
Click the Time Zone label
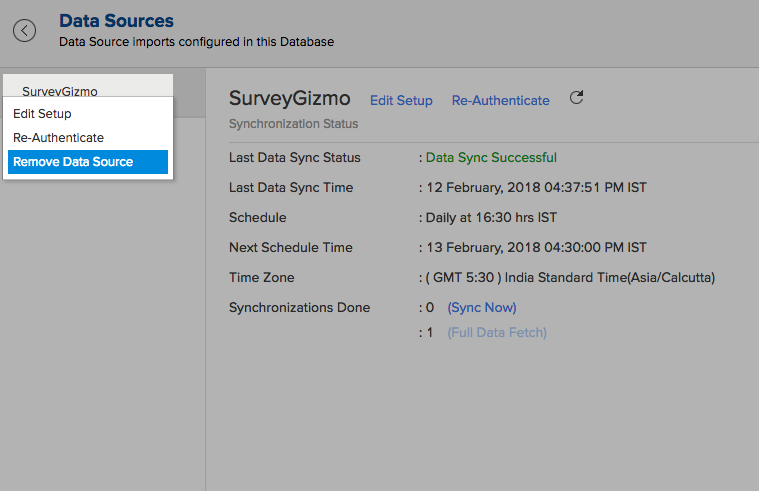pos(261,277)
